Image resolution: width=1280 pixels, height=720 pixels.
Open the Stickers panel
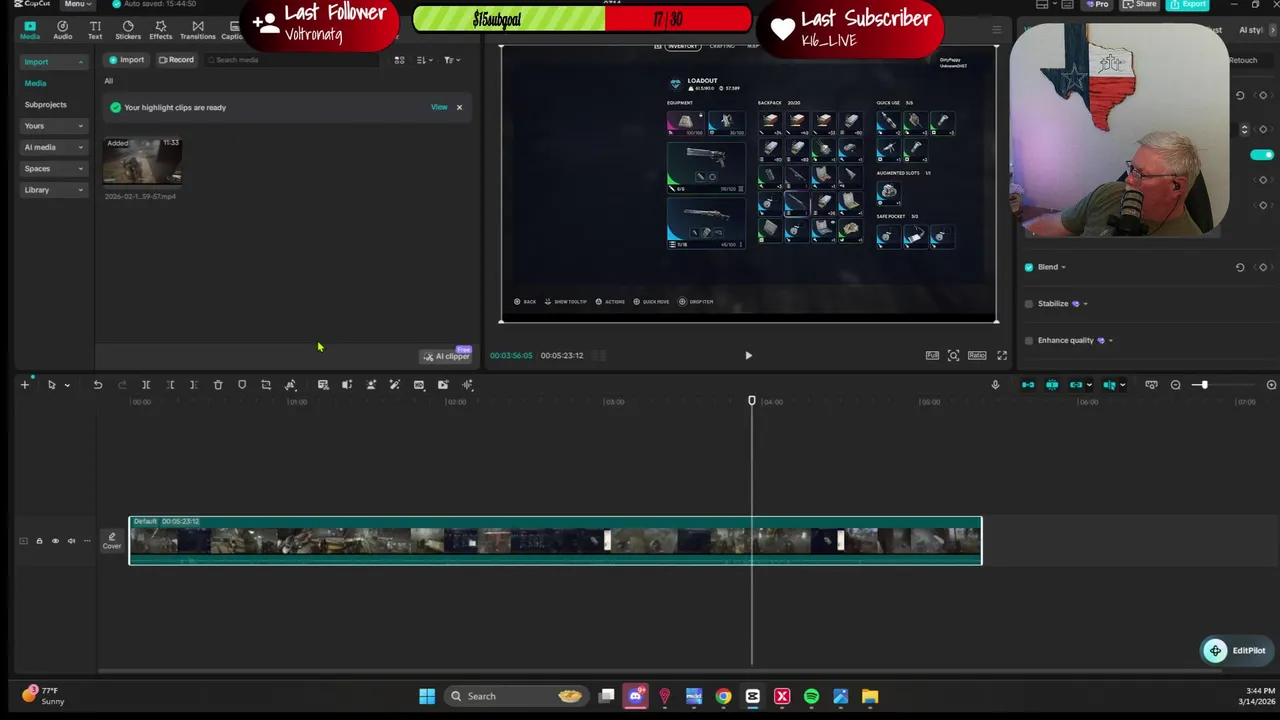coord(128,30)
